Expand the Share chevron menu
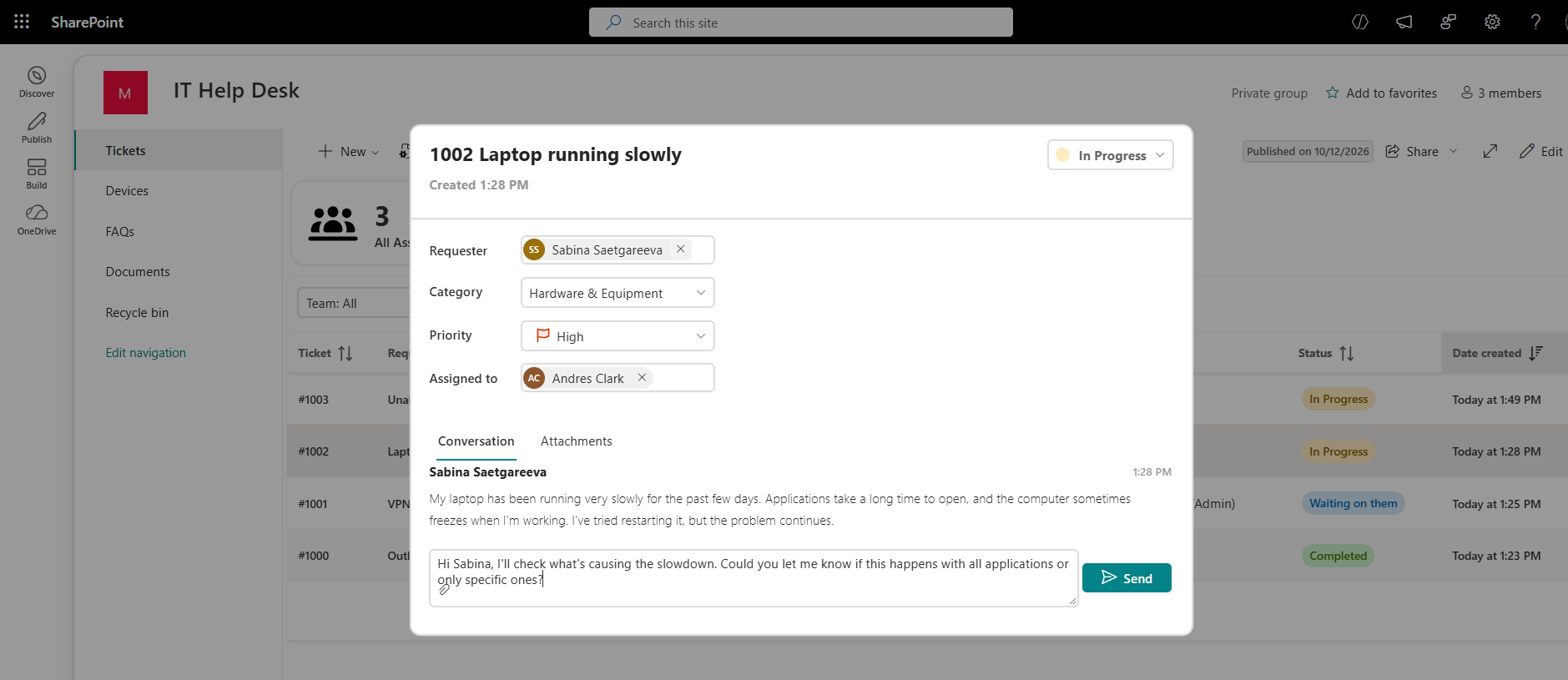The width and height of the screenshot is (1568, 680). [1453, 151]
